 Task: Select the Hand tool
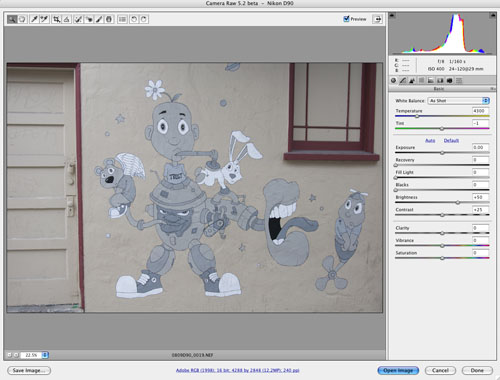(22, 19)
